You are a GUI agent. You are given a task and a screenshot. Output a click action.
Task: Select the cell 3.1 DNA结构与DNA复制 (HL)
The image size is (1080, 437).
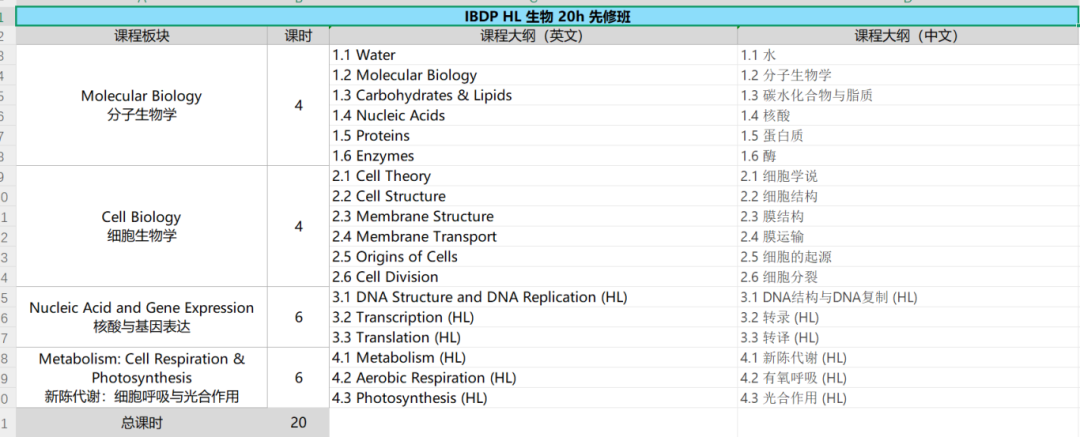pos(908,297)
